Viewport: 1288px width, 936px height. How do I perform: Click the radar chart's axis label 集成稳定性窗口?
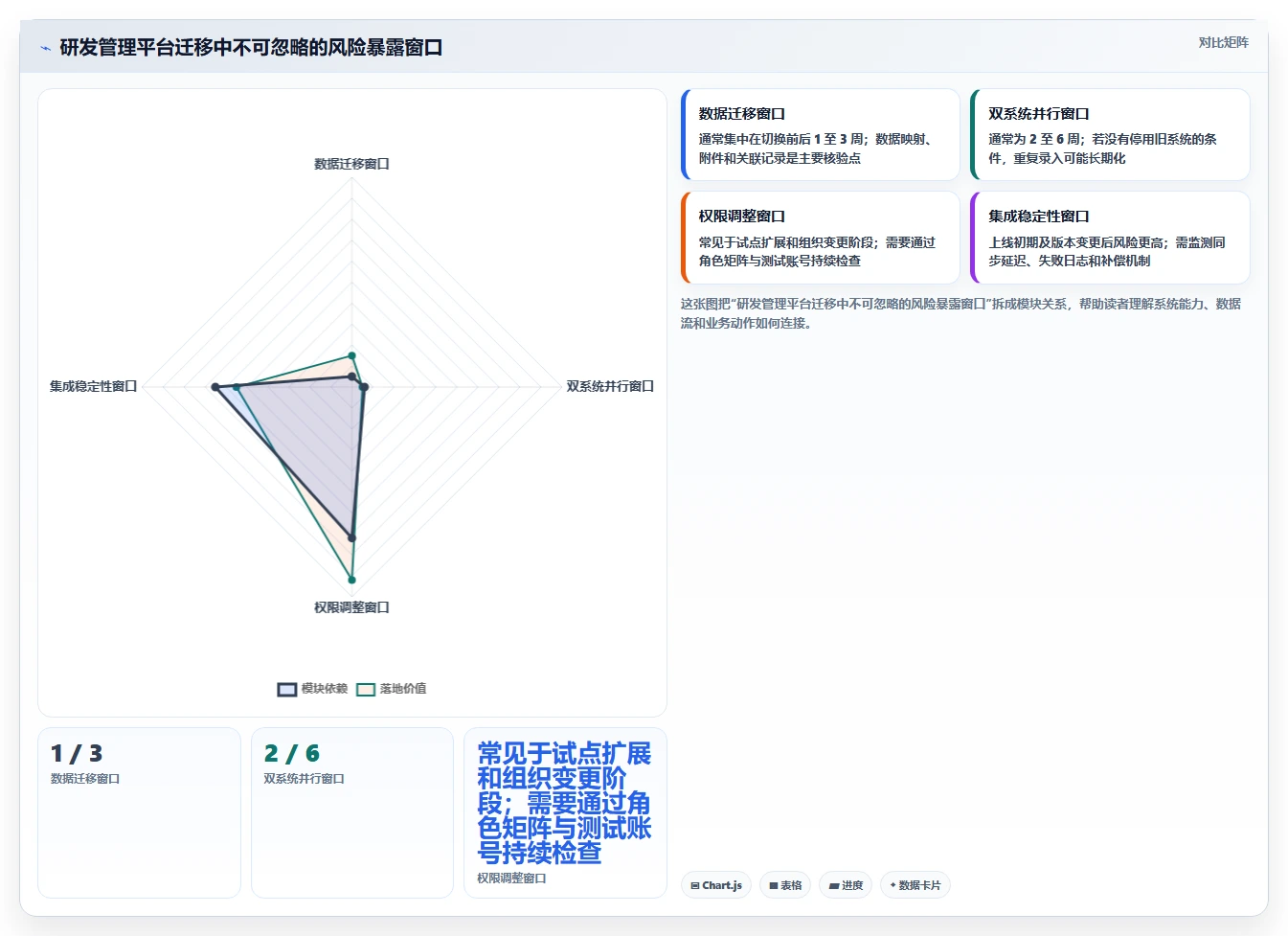[93, 386]
